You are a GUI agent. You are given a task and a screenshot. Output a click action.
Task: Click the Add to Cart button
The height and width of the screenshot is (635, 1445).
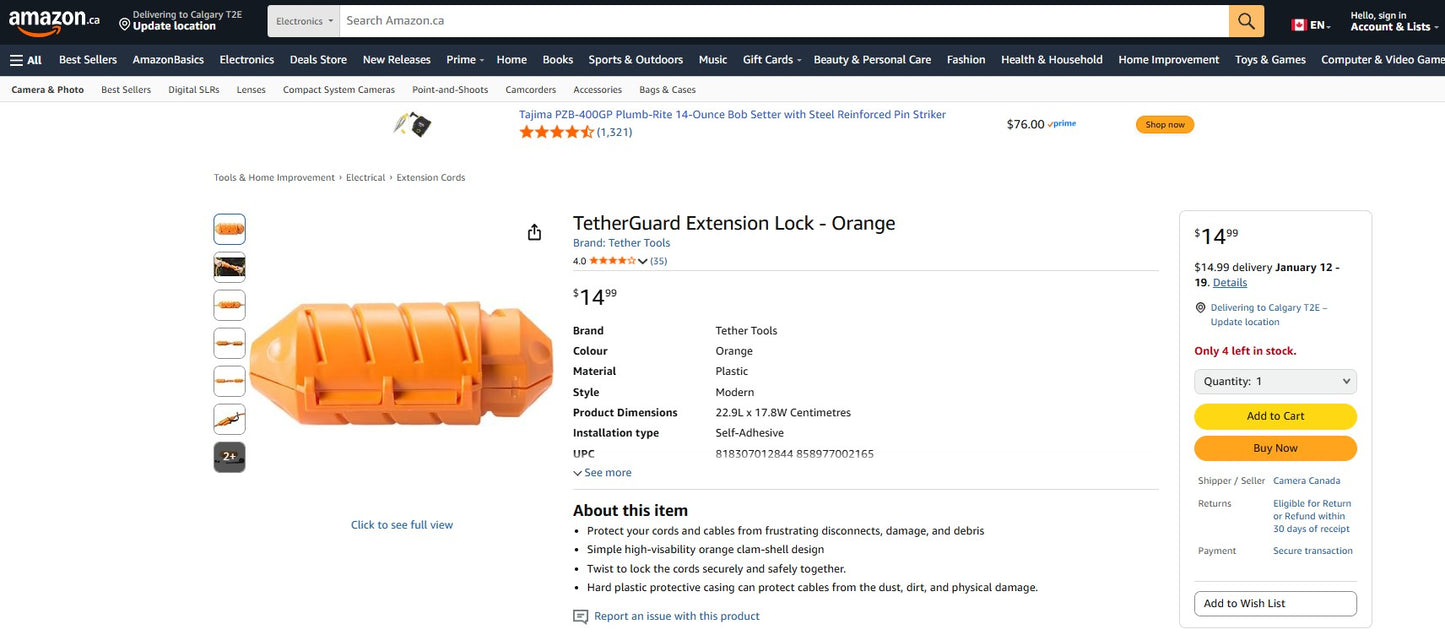[x=1275, y=416]
